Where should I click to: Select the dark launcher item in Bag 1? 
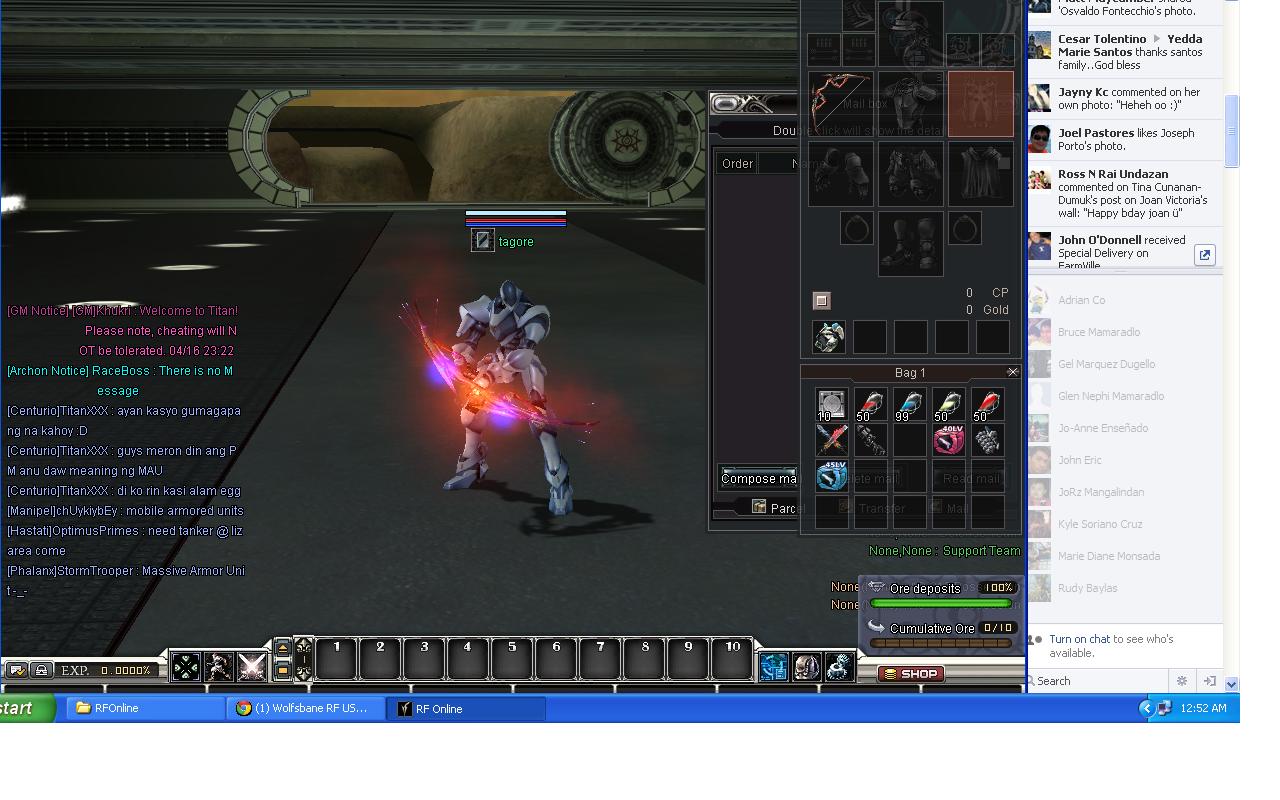(x=870, y=440)
